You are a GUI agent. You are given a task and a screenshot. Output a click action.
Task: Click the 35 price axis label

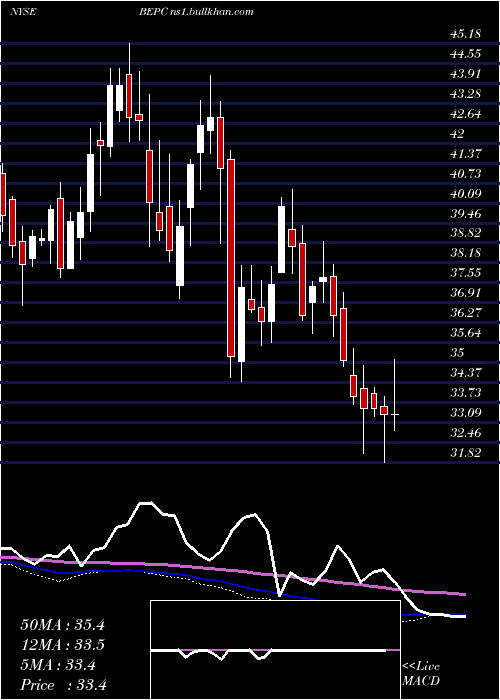coord(457,353)
